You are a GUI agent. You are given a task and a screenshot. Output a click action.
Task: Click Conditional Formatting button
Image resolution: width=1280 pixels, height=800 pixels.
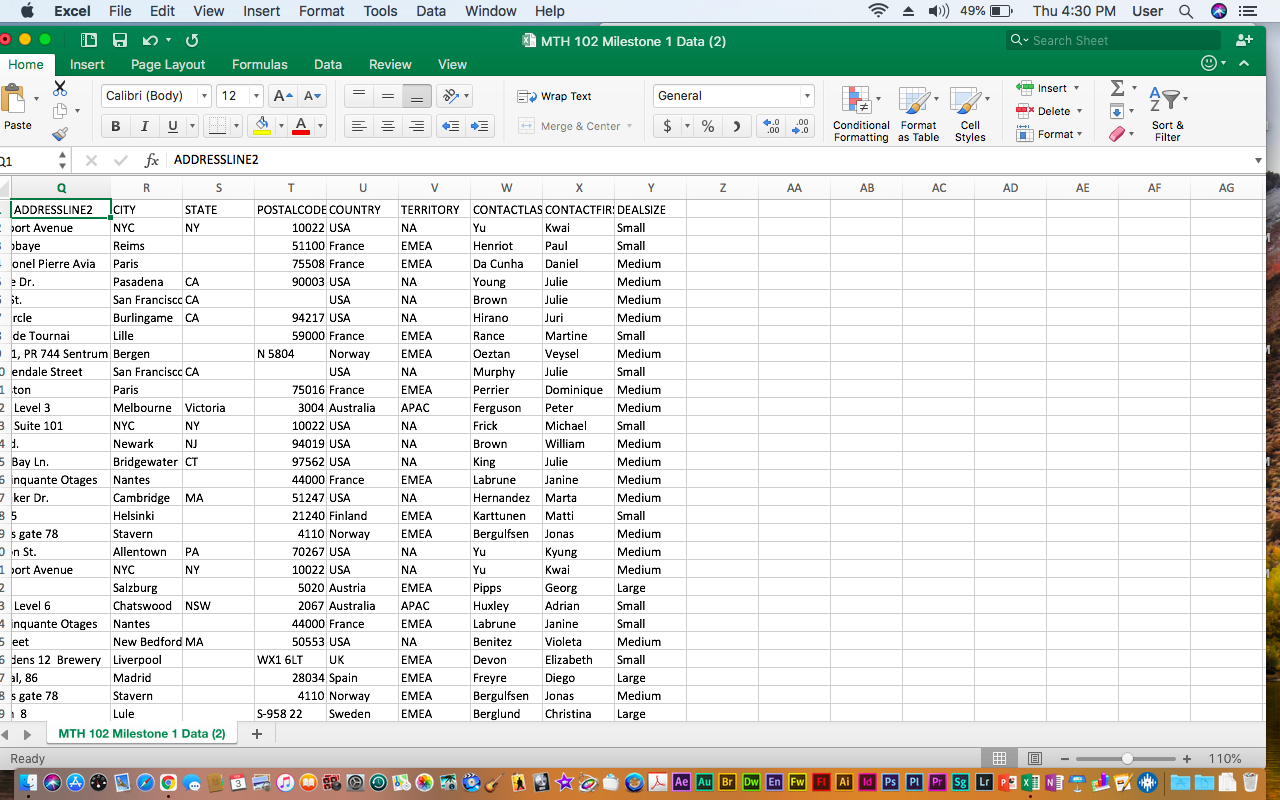click(x=861, y=113)
